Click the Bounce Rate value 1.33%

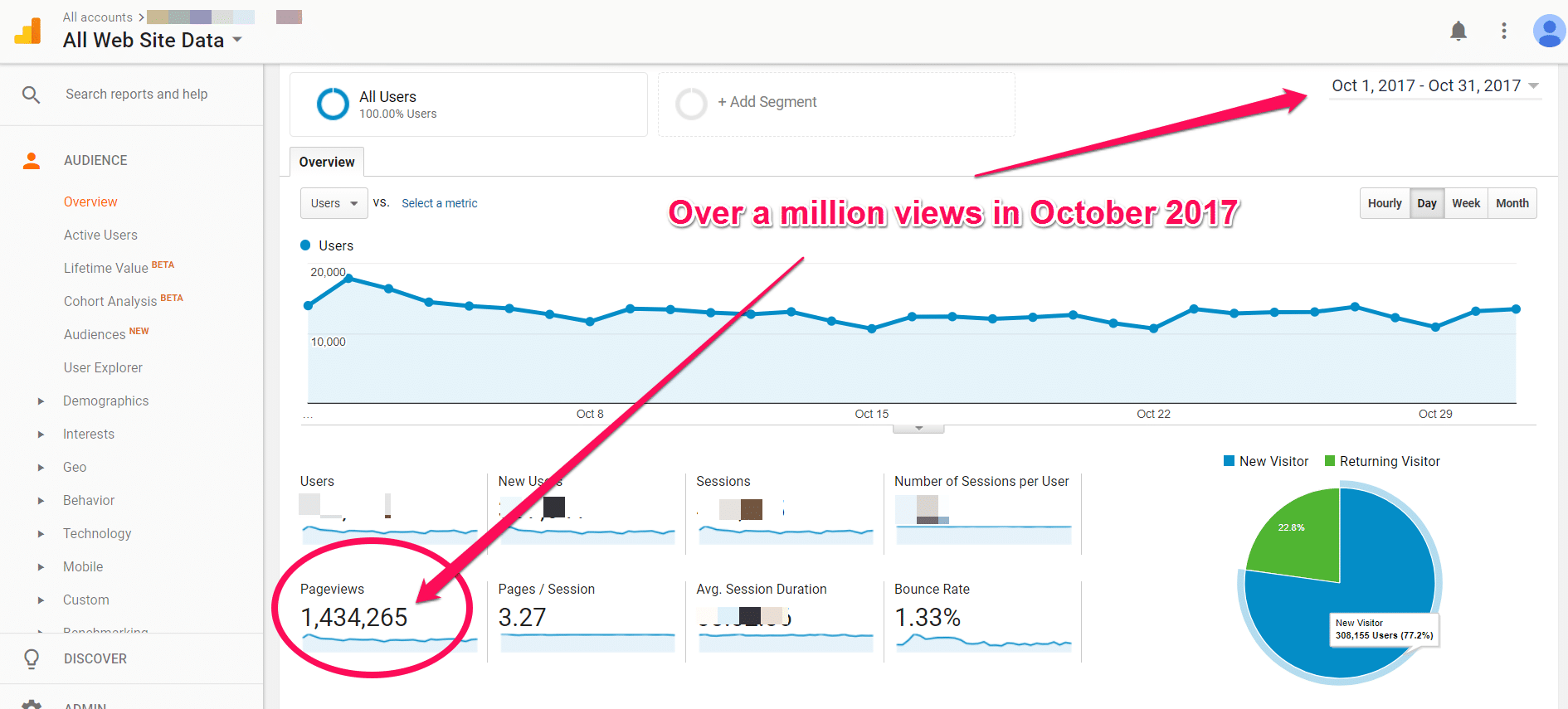928,618
